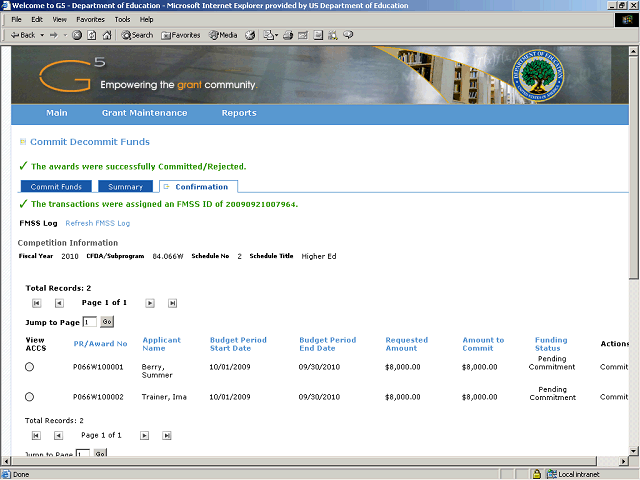Sort by PR/Award No column

click(x=100, y=344)
